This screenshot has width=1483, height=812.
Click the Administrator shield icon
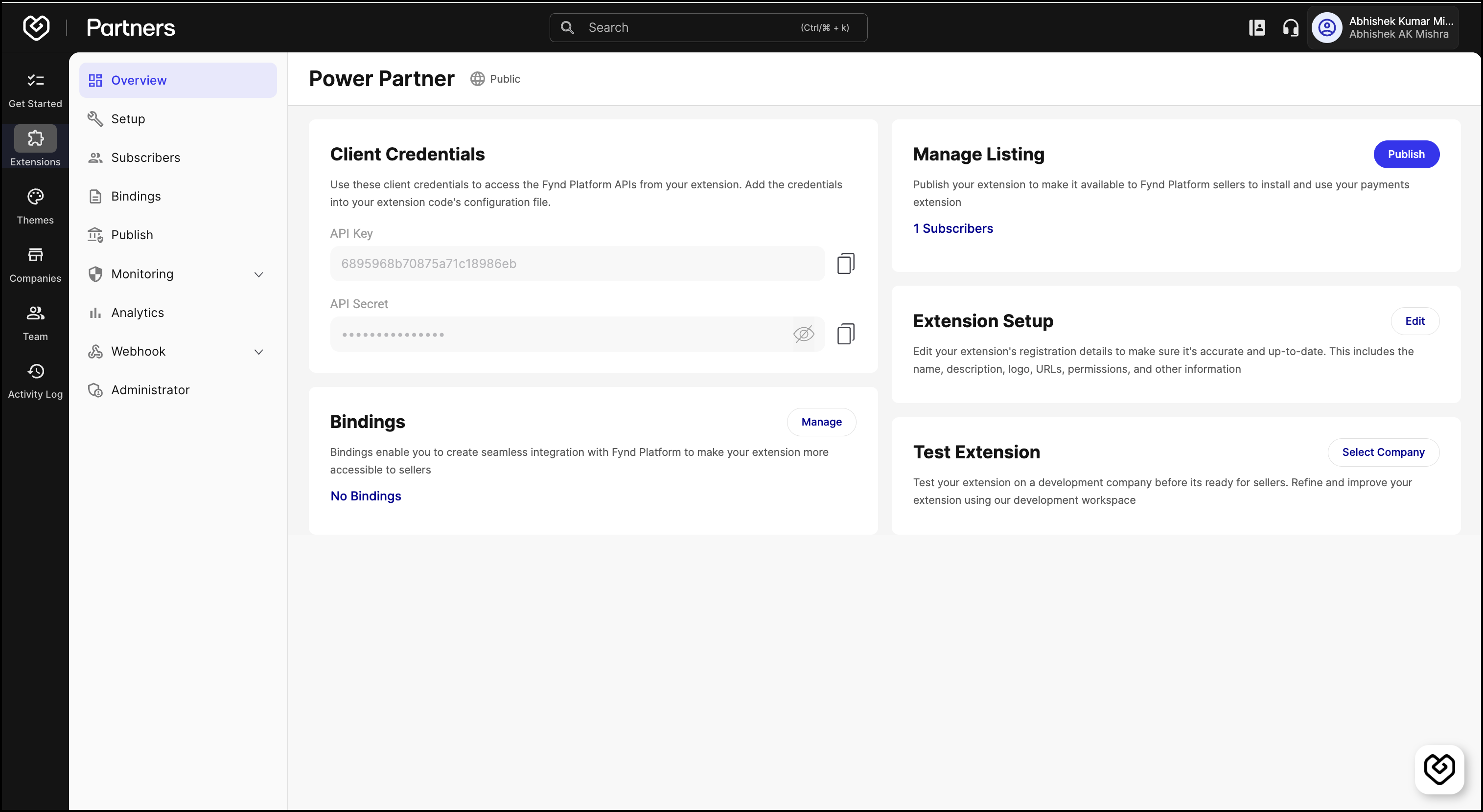95,390
